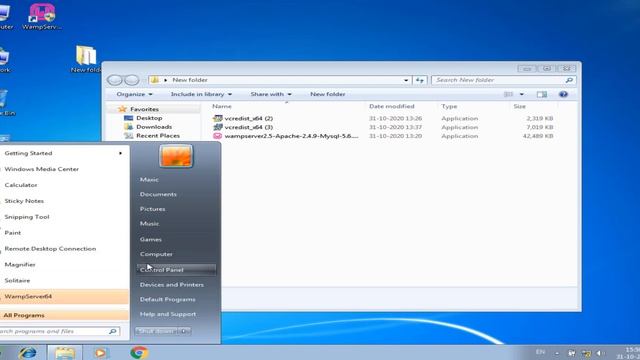Click the EN language indicator
The image size is (640, 360).
[x=540, y=352]
